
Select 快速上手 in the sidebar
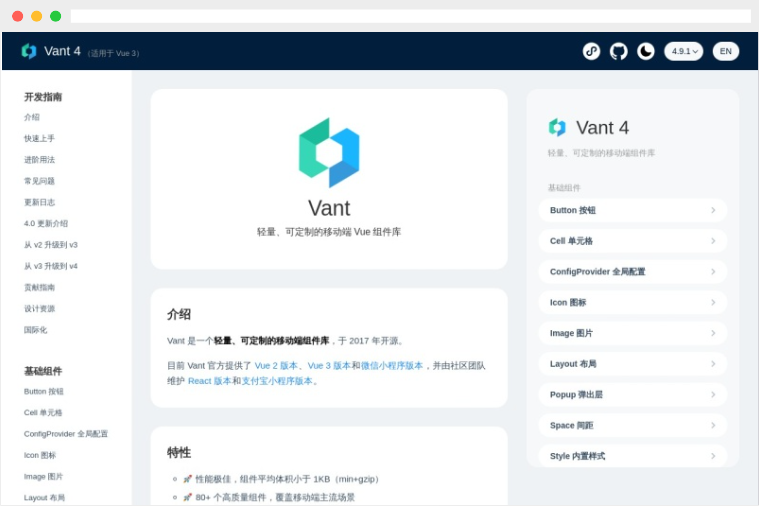[39, 138]
